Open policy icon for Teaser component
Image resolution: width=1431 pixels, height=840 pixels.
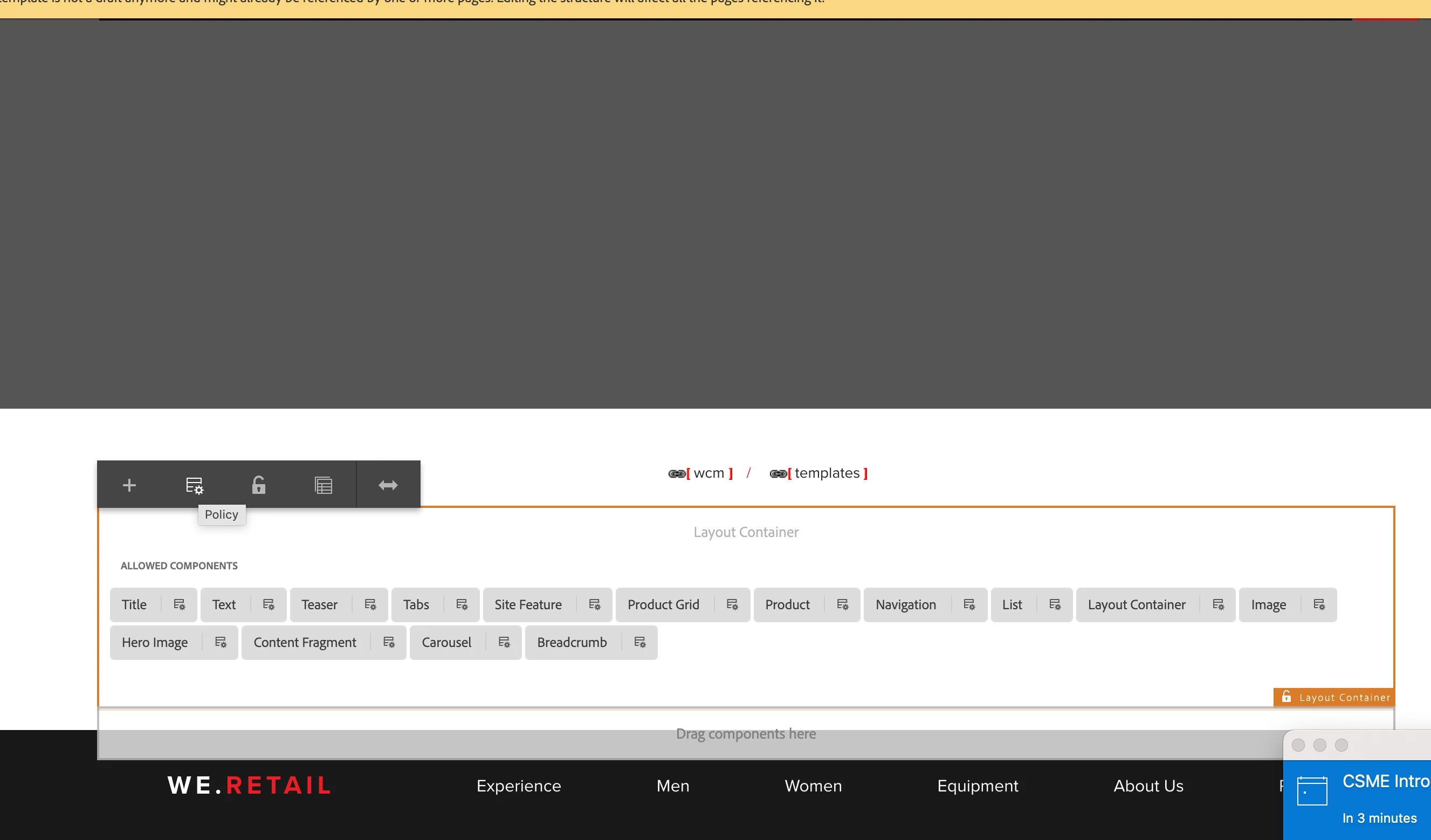click(370, 604)
